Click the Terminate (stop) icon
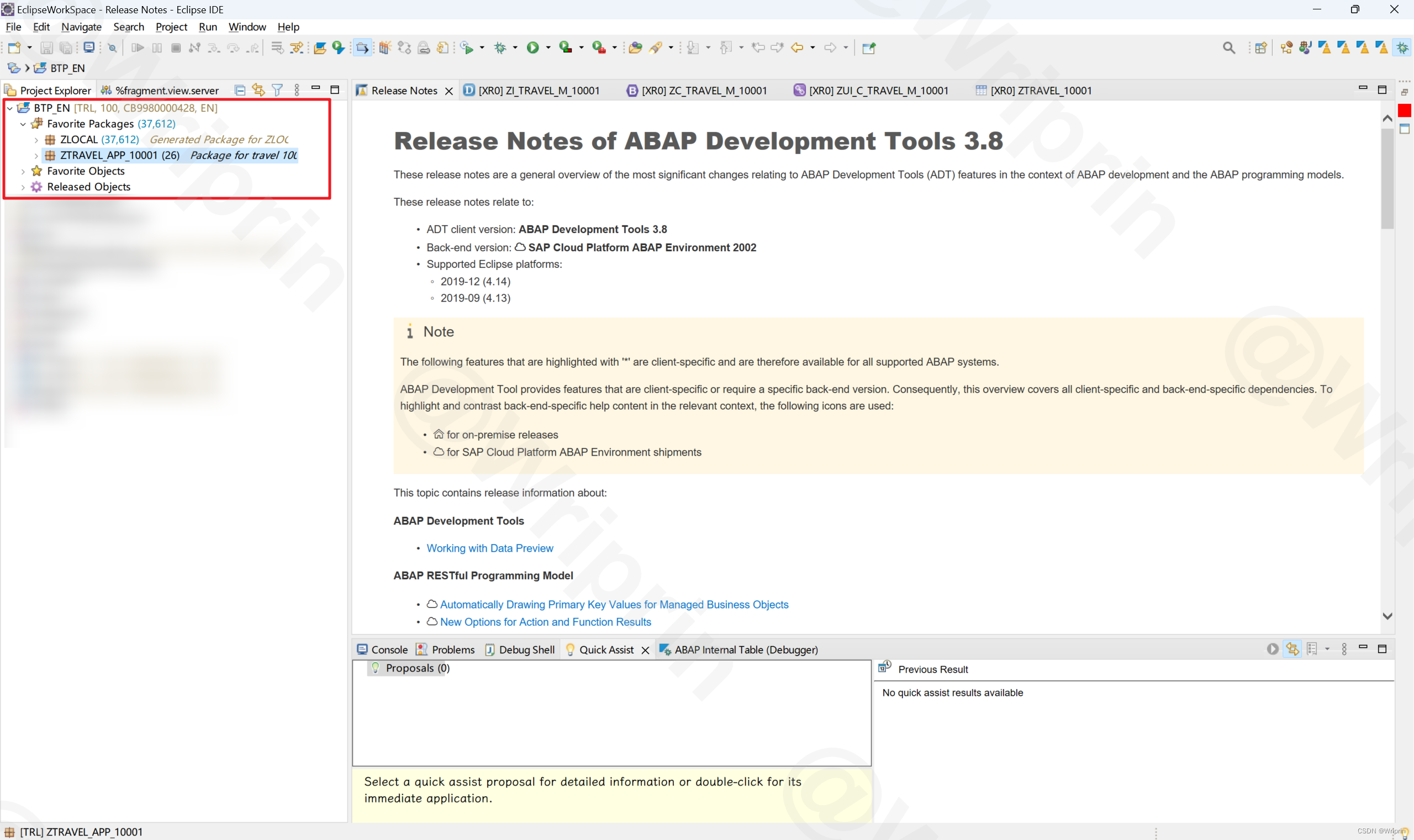The height and width of the screenshot is (840, 1414). click(x=176, y=47)
